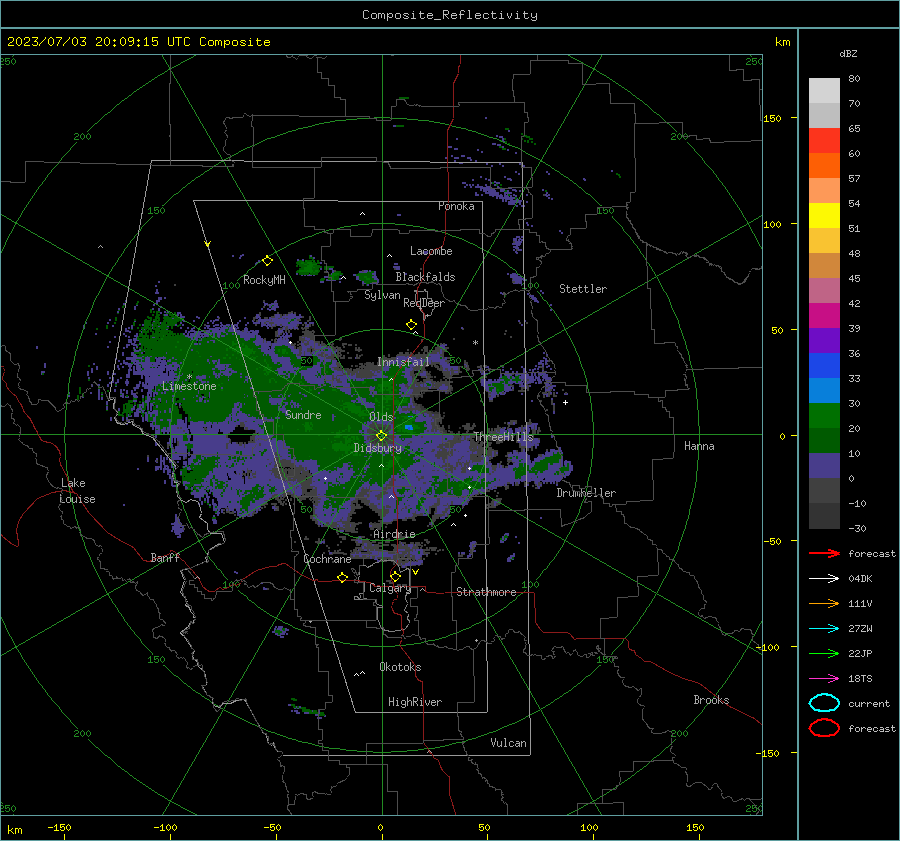Click the Okotoks label
The image size is (900, 841).
pos(400,667)
